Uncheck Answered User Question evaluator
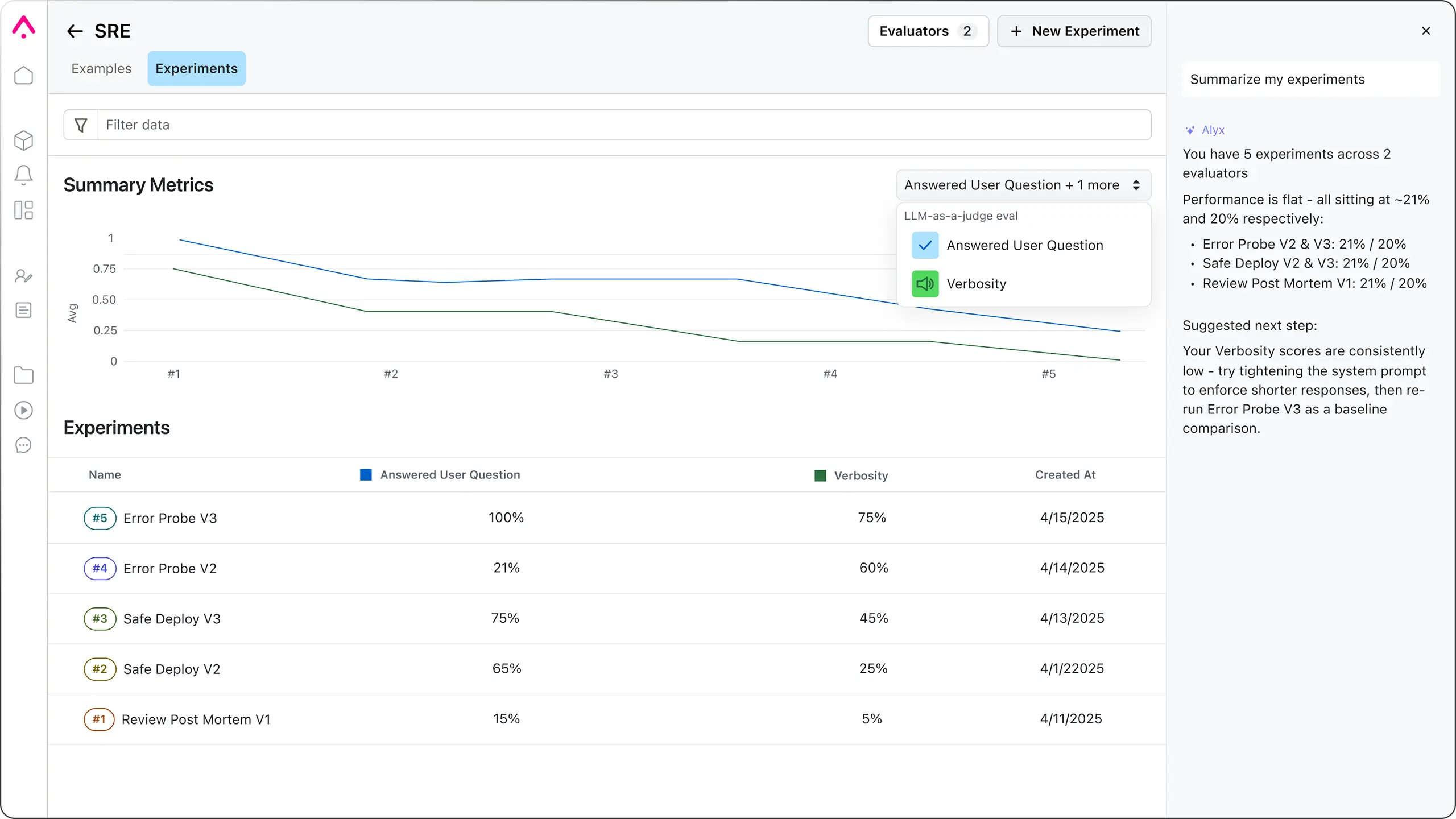The image size is (1456, 819). tap(925, 245)
